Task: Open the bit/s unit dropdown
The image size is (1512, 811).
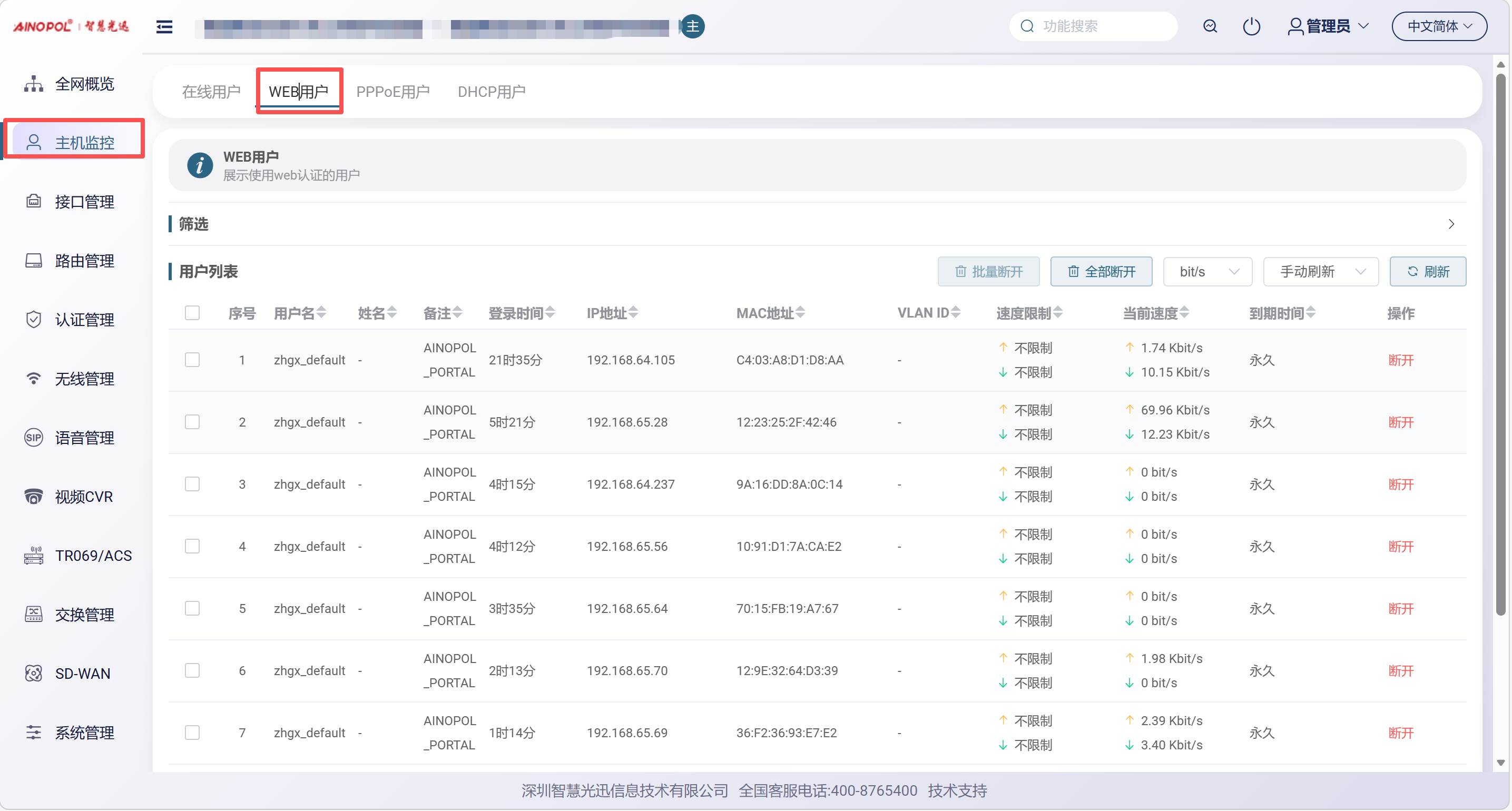Action: 1208,272
